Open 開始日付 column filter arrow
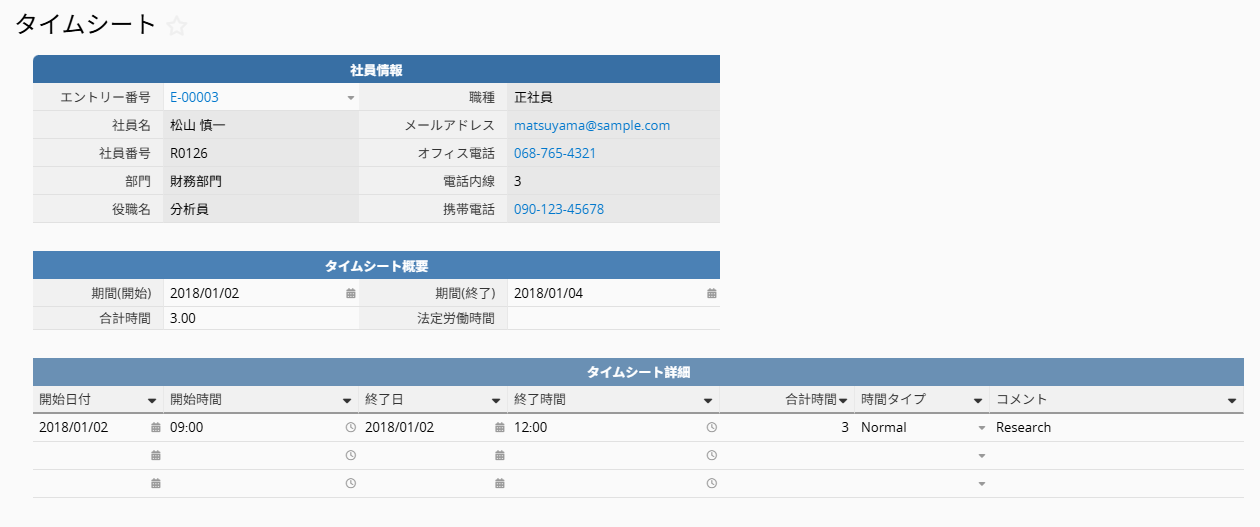 click(x=152, y=400)
